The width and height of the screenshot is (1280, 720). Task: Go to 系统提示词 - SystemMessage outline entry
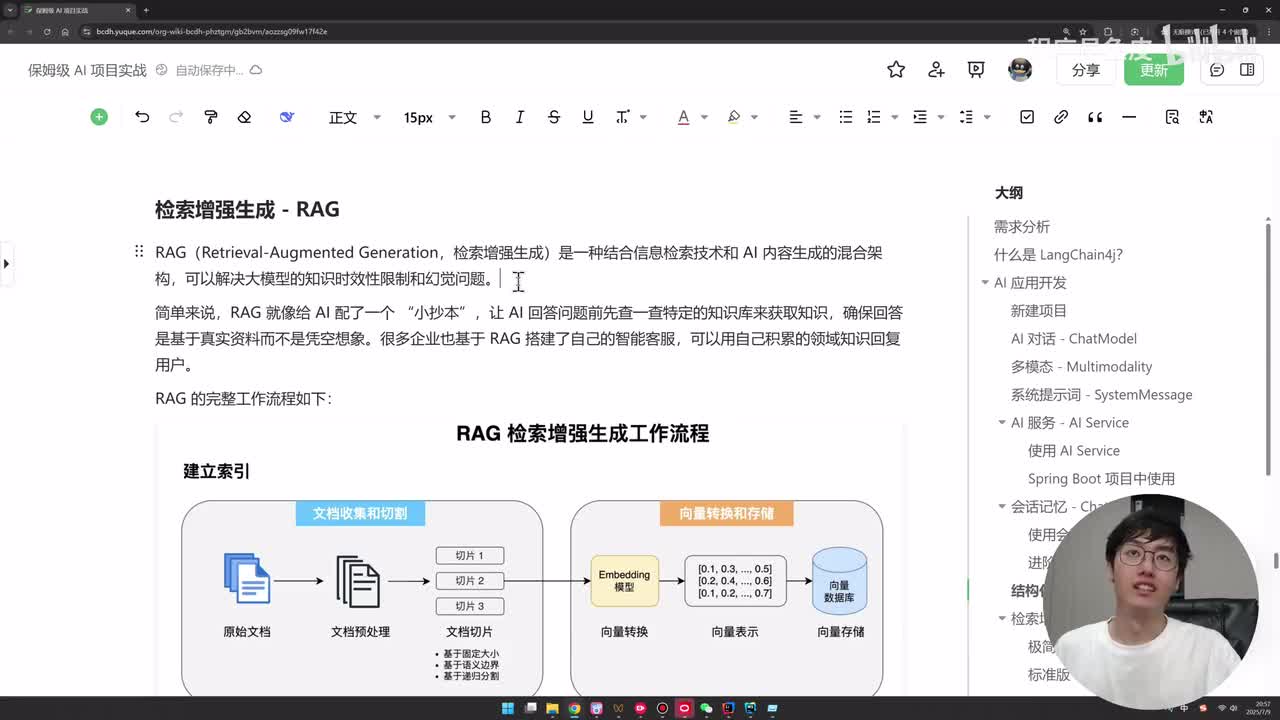click(x=1101, y=395)
